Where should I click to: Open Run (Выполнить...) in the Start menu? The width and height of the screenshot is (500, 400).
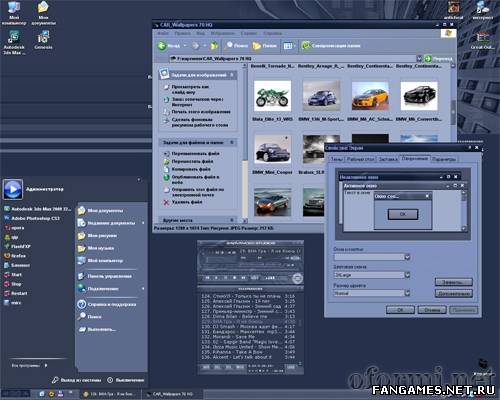click(97, 329)
